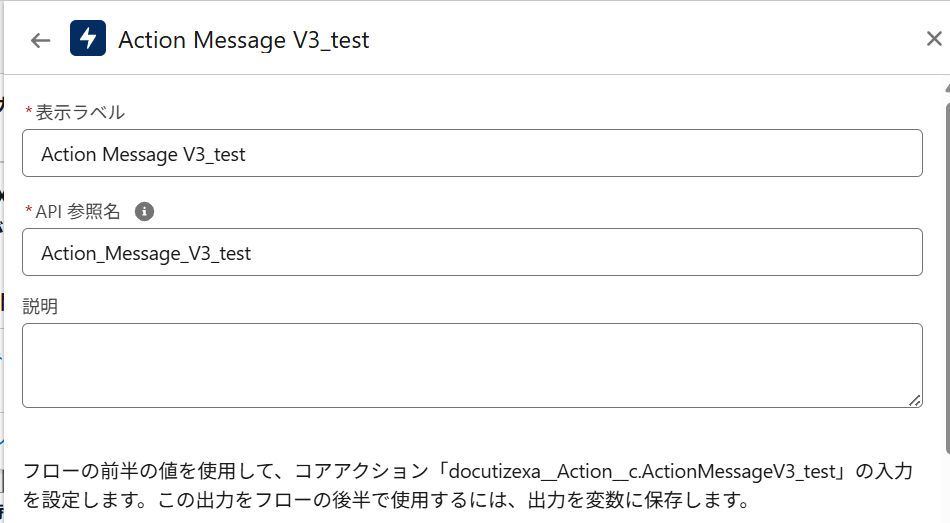950x523 pixels.
Task: Click the API 参照名 field label
Action: (78, 211)
